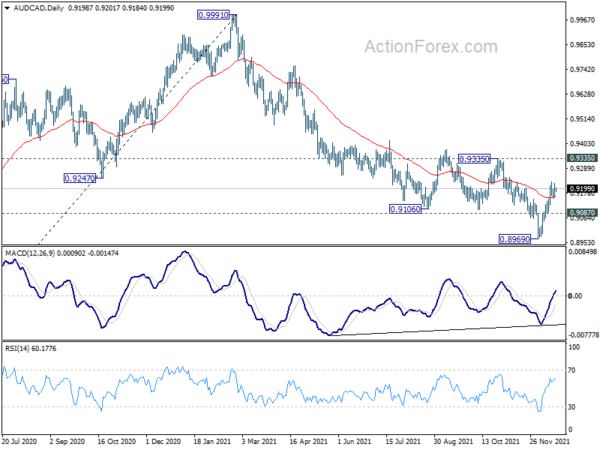Select the 0.99910 peak price label
This screenshot has width=600, height=450.
tap(214, 15)
